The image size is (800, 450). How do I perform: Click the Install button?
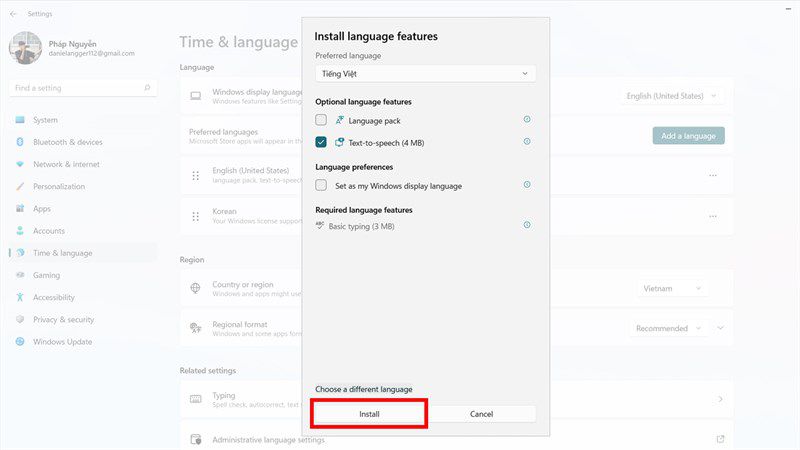tap(369, 414)
